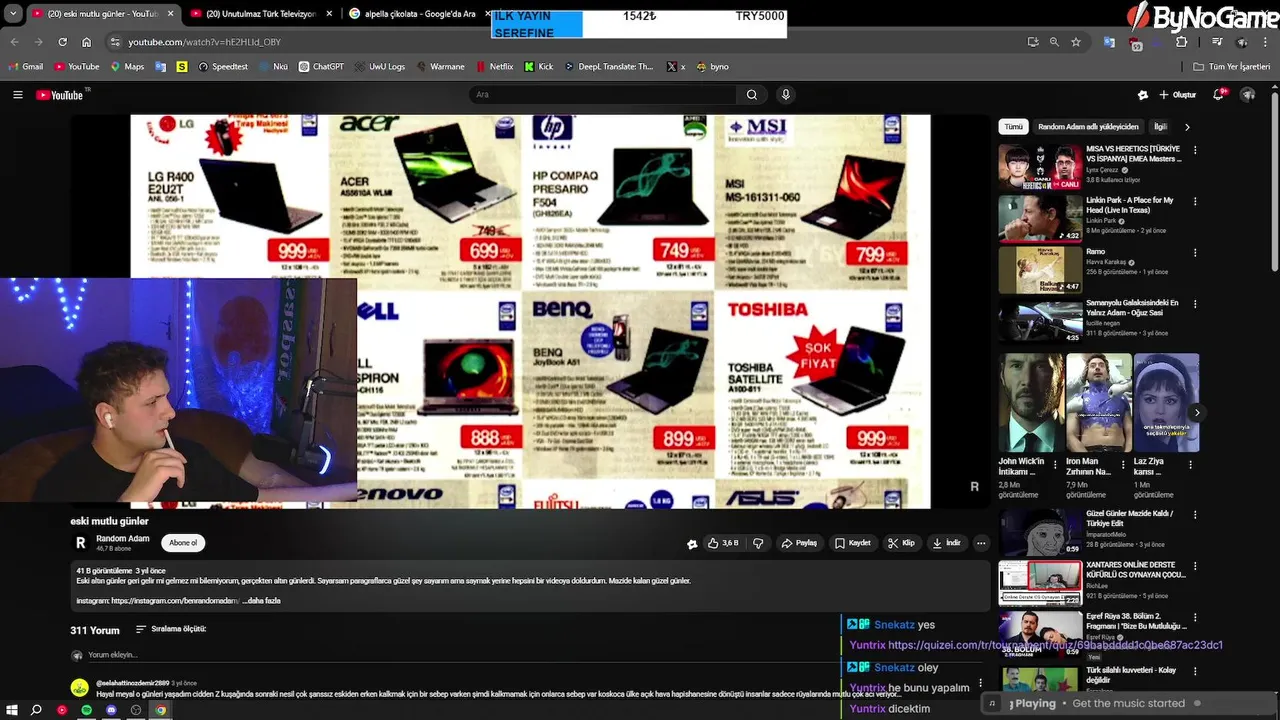Open the Sıralama ölçütü sort dropdown
The image size is (1280, 720).
pyautogui.click(x=170, y=629)
